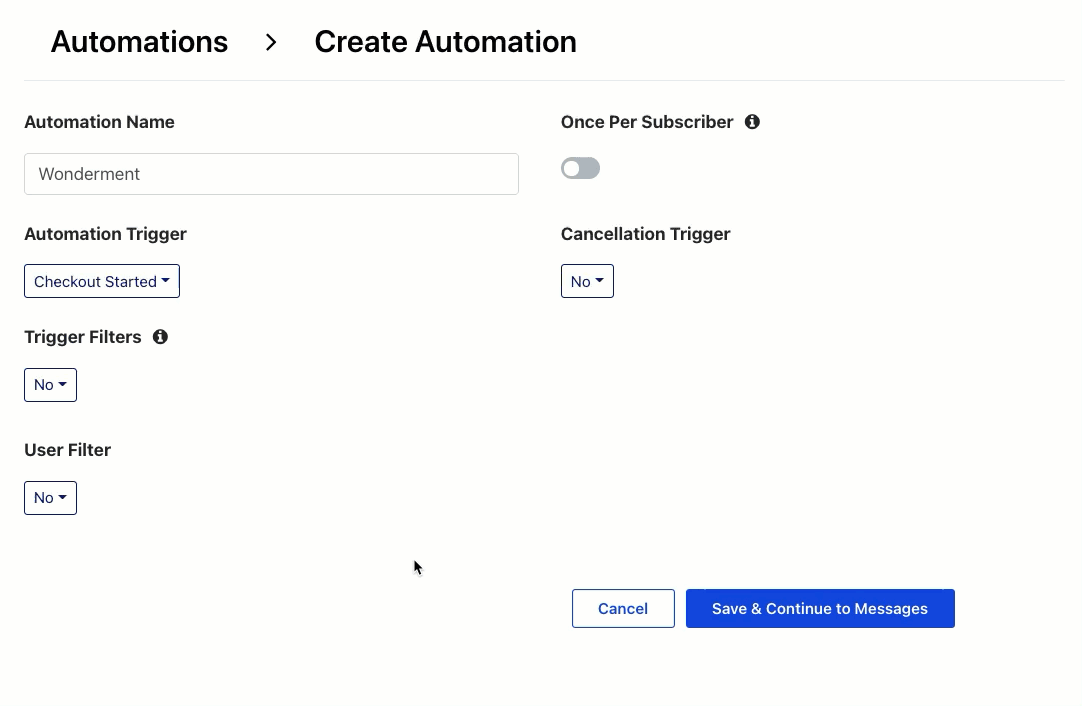This screenshot has height=706, width=1082.
Task: Focus the Automation Name text field
Action: [x=271, y=174]
